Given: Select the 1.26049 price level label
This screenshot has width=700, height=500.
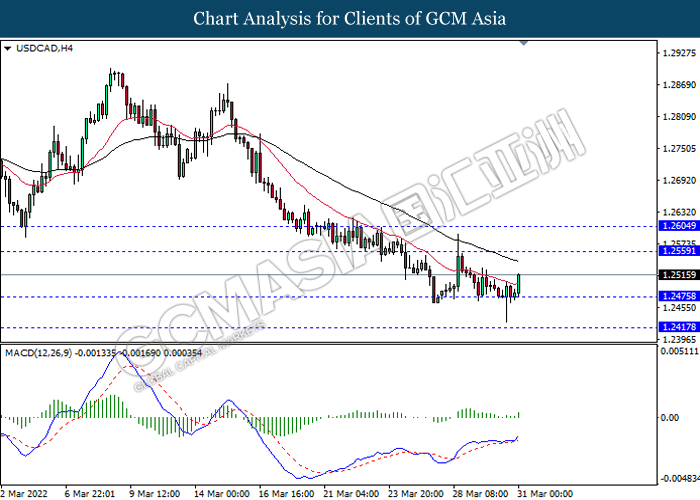Looking at the screenshot, I should (x=679, y=226).
